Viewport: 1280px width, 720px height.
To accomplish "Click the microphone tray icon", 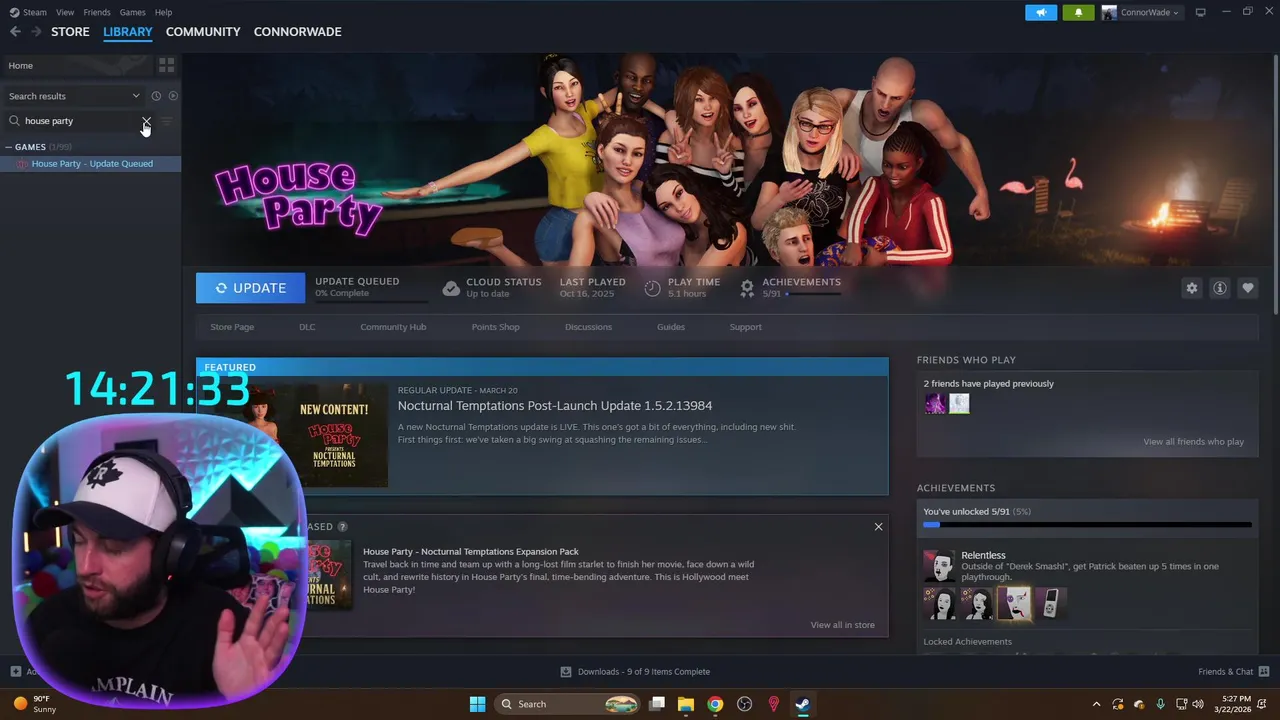I will click(1160, 704).
